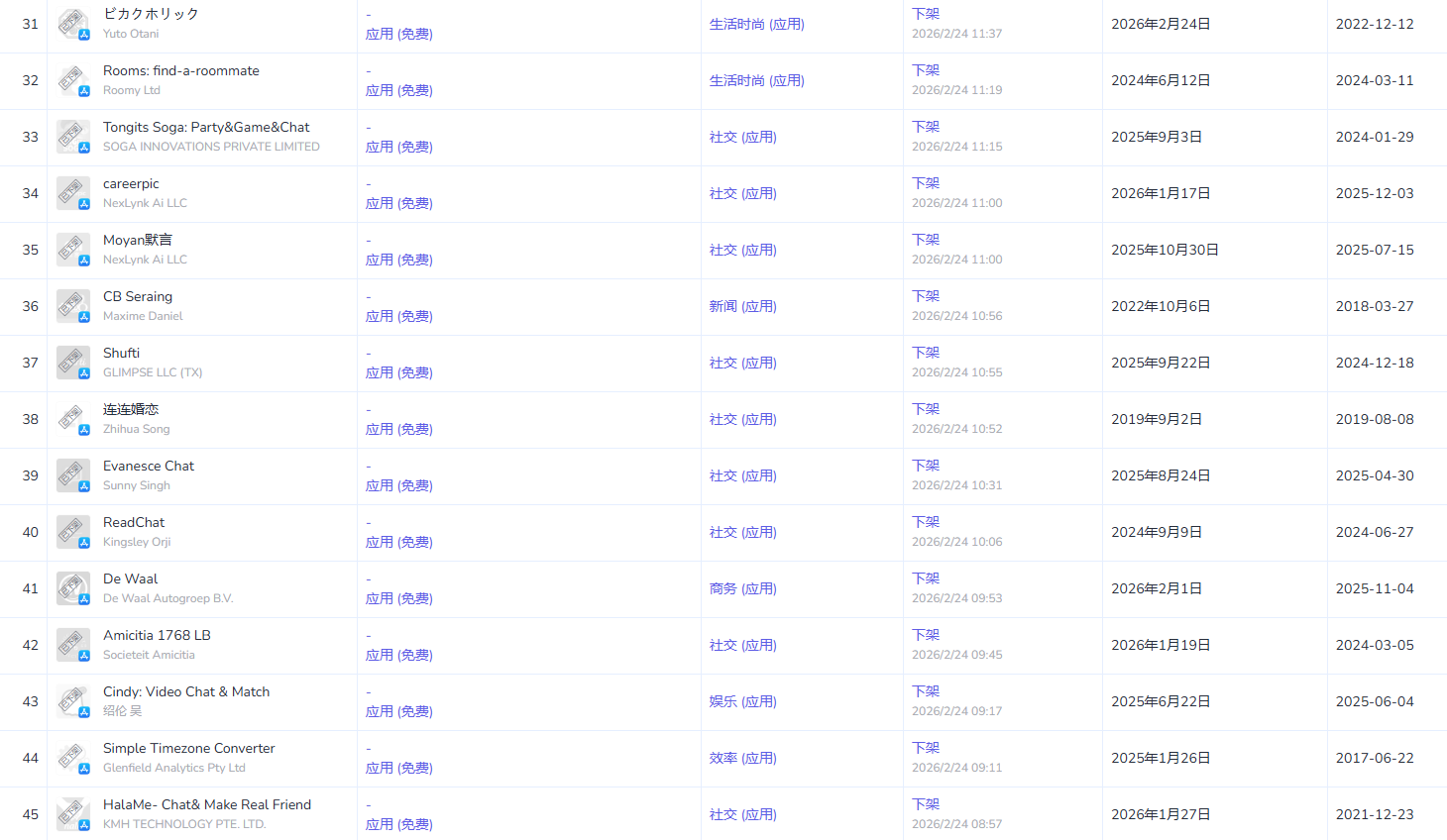The width and height of the screenshot is (1447, 840).
Task: Open the 下架 status for Evanesce Chat
Action: tap(926, 466)
